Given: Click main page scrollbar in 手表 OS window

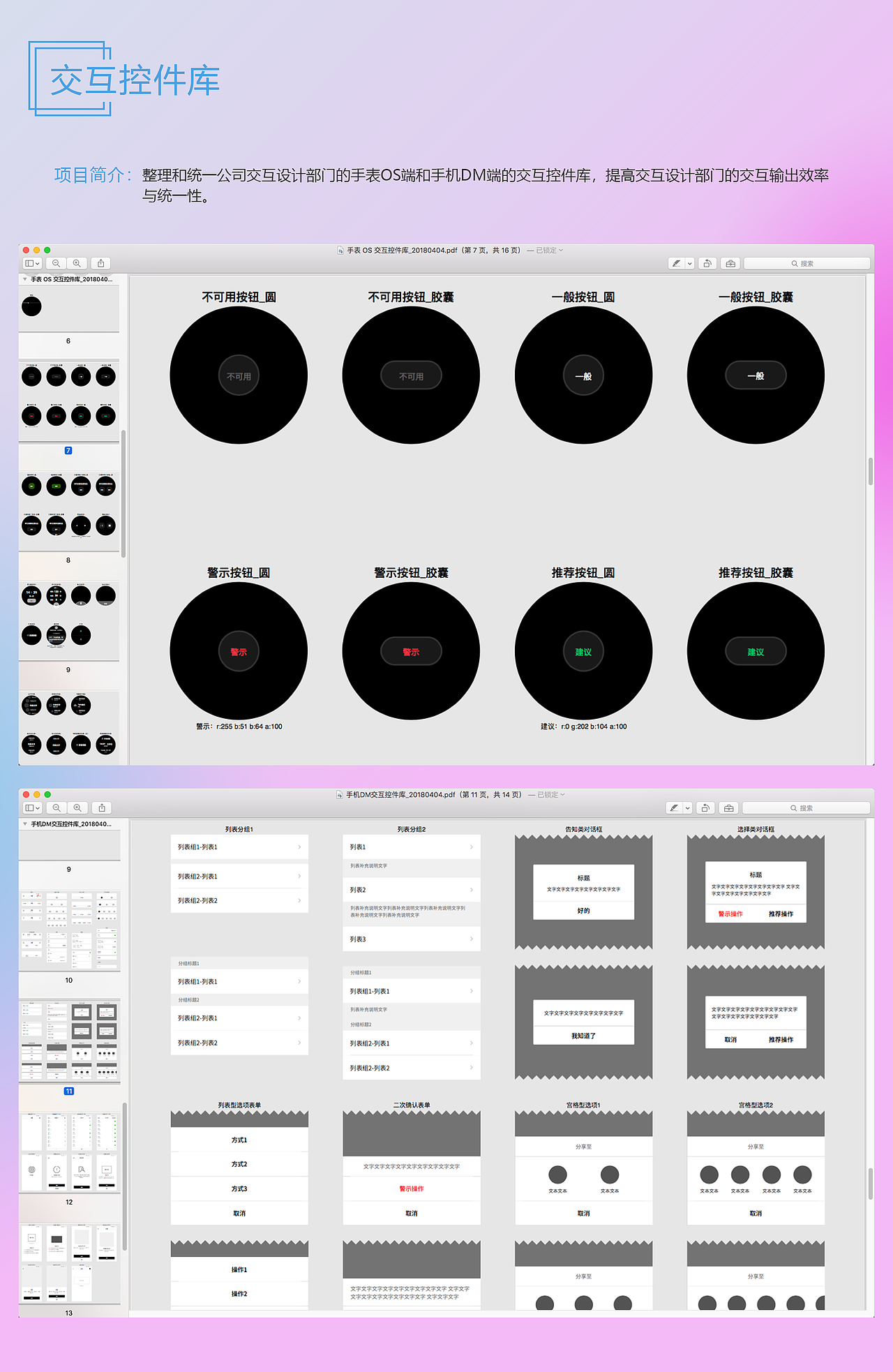Looking at the screenshot, I should 871,471.
